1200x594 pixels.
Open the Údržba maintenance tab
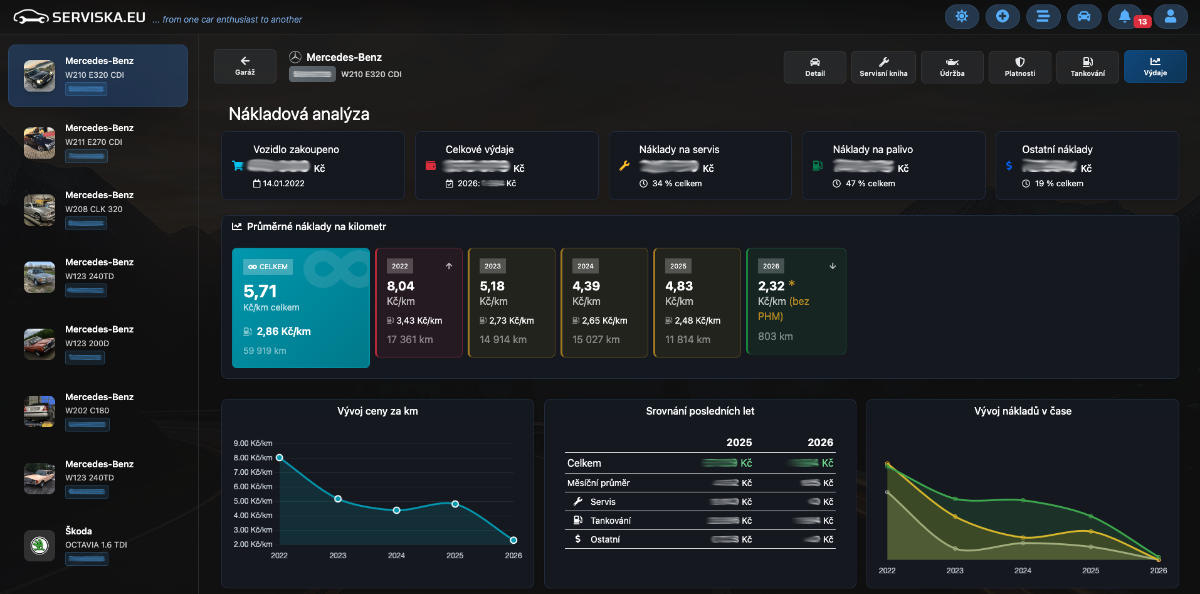click(x=952, y=66)
